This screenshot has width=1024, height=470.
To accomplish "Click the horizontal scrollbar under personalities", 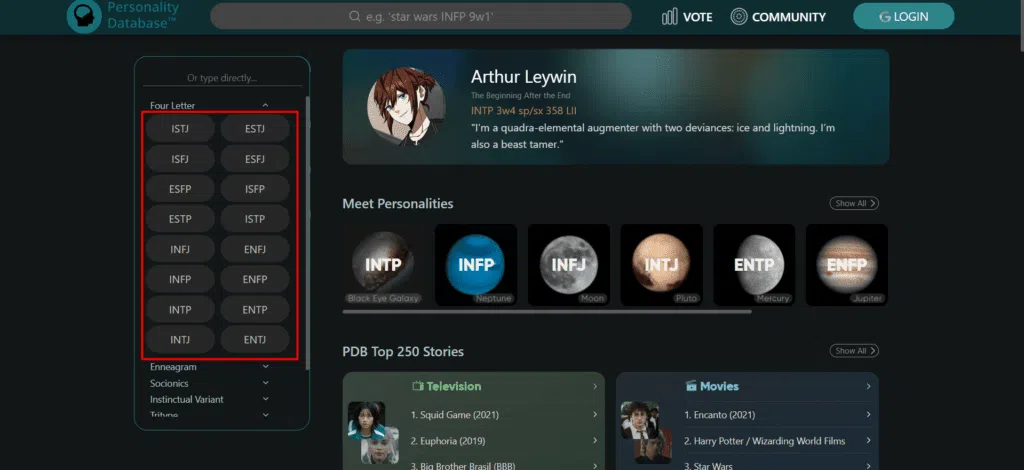I will (x=546, y=312).
